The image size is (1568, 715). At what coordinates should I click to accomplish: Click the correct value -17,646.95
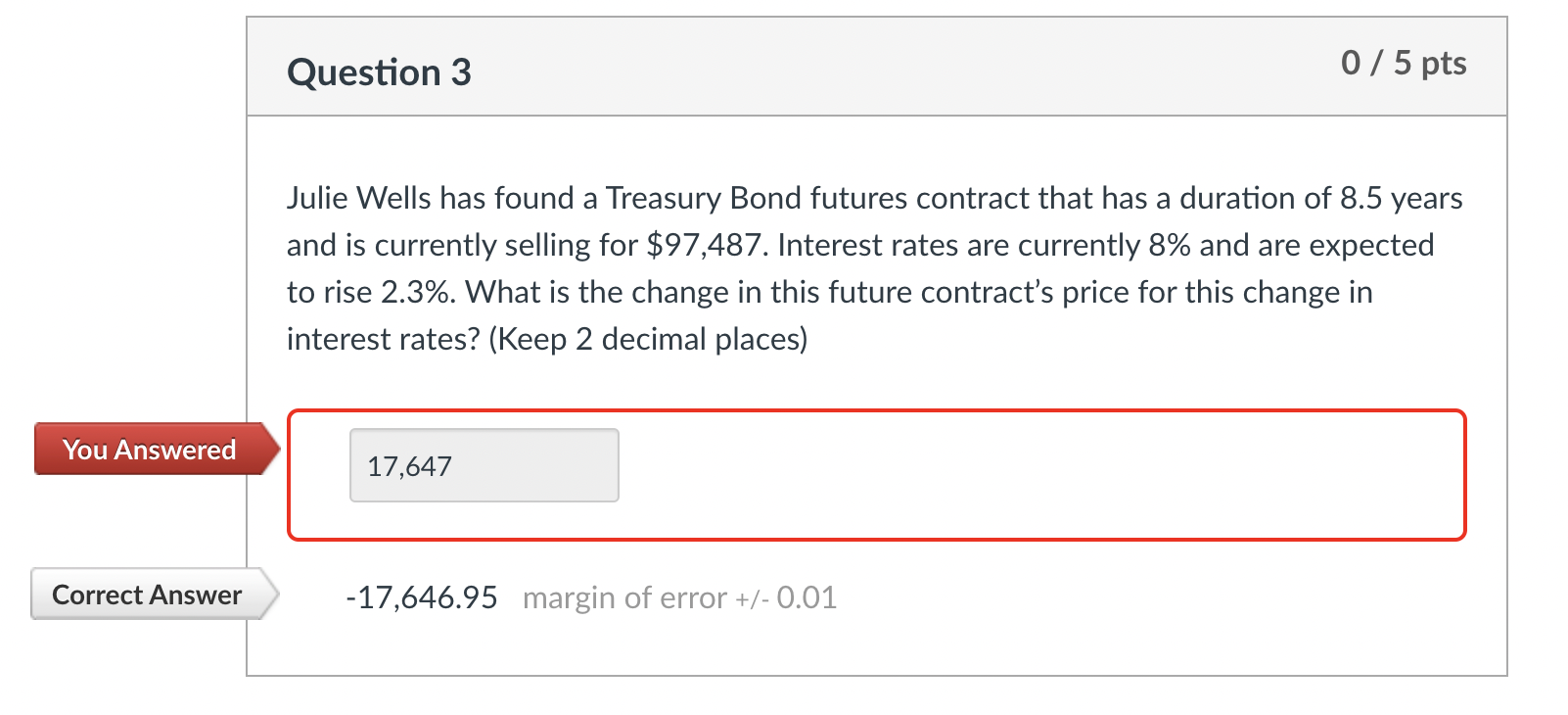tap(422, 597)
